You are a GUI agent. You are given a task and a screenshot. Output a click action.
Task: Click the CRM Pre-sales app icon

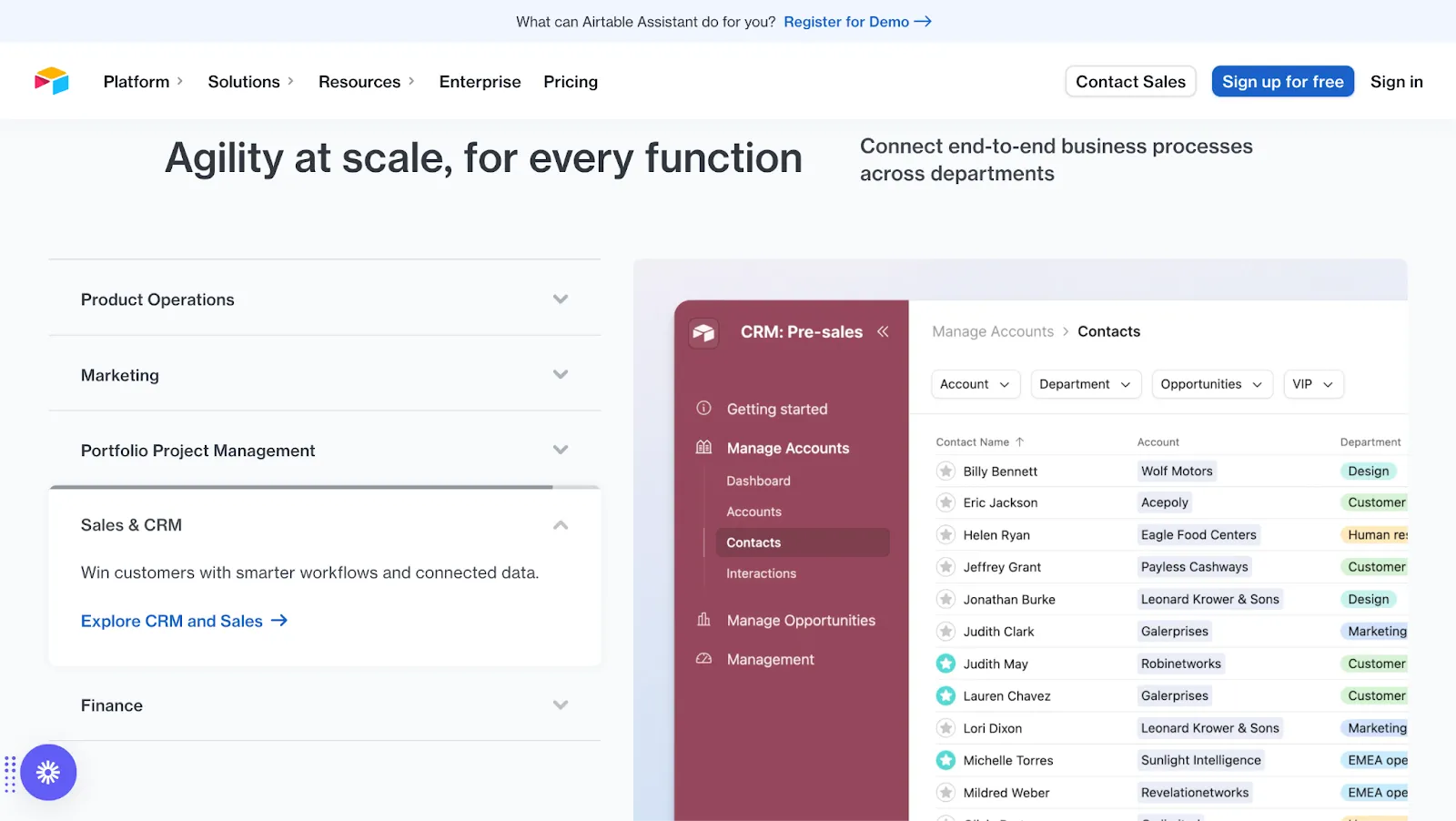pyautogui.click(x=703, y=332)
